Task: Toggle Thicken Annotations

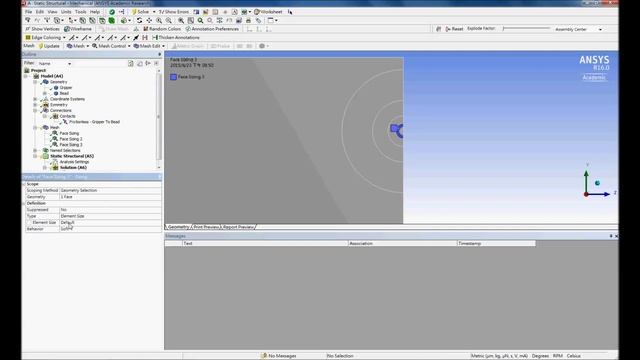Action: [x=176, y=38]
